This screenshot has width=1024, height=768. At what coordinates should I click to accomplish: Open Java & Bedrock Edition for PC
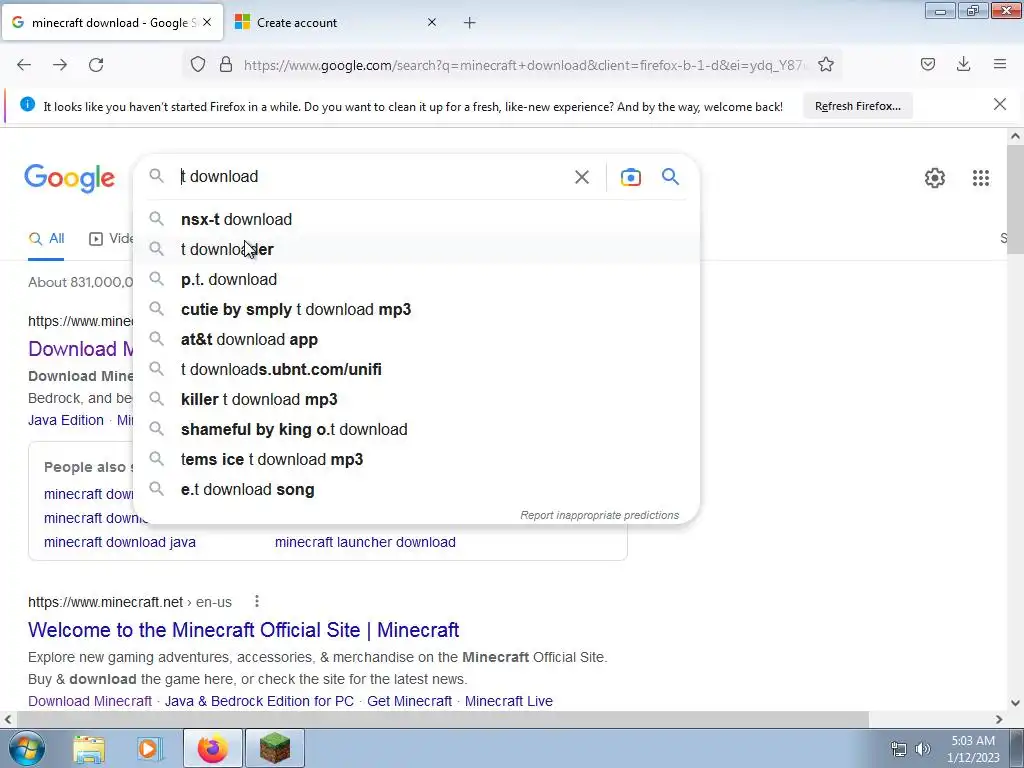click(x=259, y=701)
